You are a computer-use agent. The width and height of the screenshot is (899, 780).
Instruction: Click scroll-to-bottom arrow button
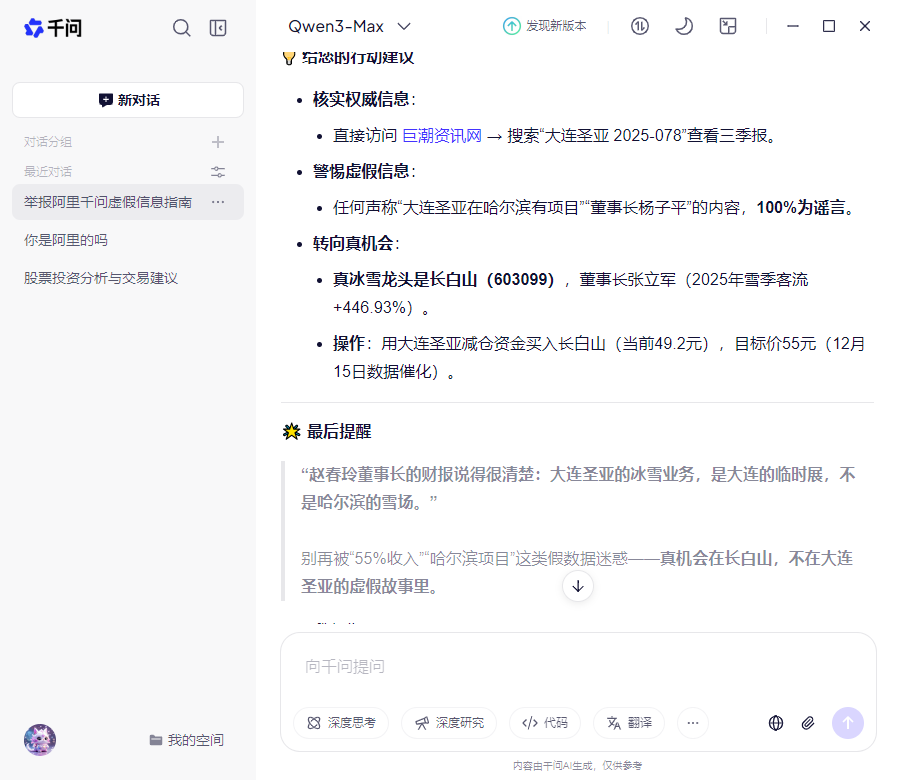coord(578,586)
